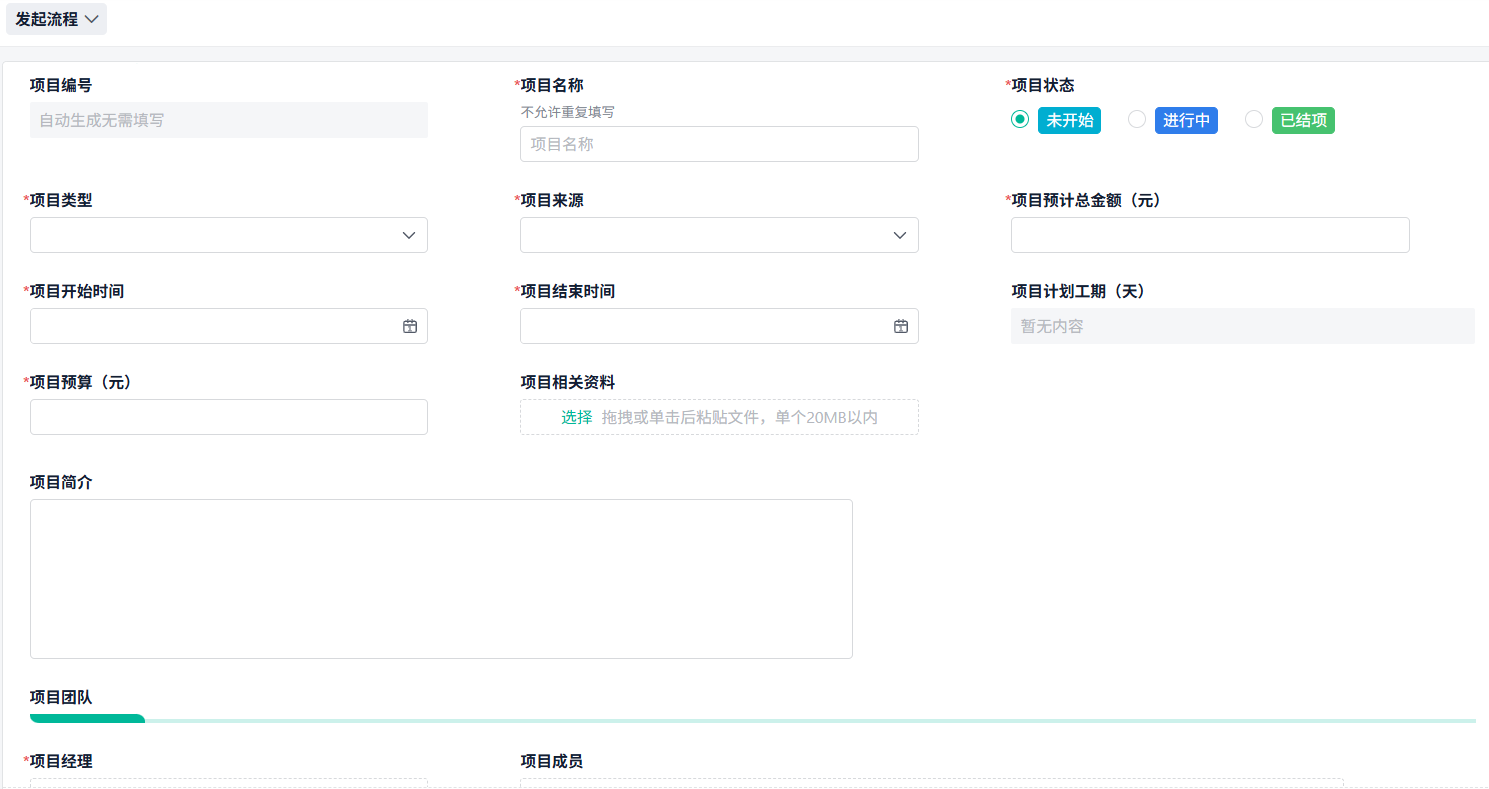Screen dimensions: 1489x789
Task: Click the blue 进行中 status tag
Action: [x=1186, y=119]
